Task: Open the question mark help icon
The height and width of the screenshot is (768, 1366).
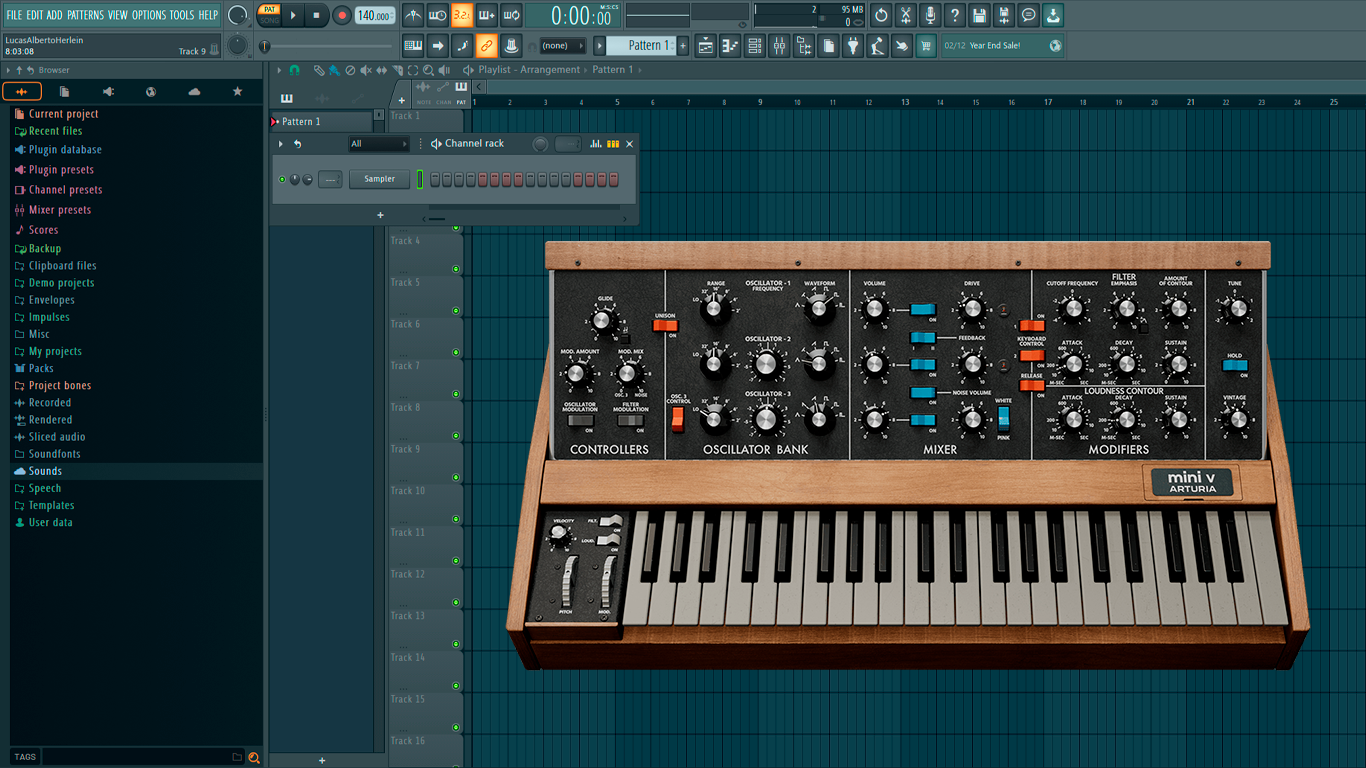Action: (x=955, y=15)
